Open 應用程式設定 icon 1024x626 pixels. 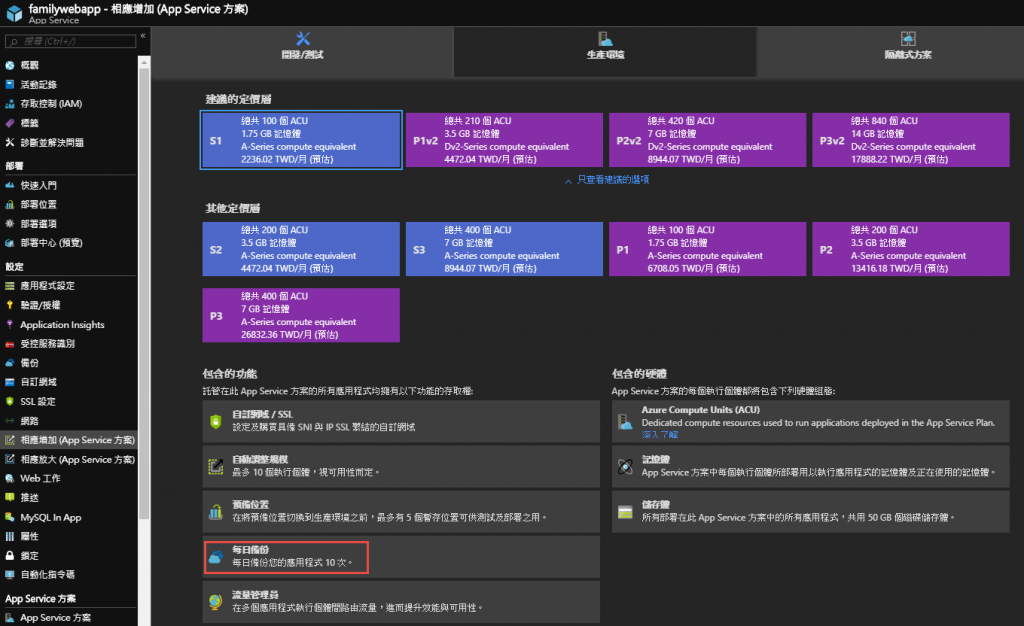pyautogui.click(x=10, y=285)
